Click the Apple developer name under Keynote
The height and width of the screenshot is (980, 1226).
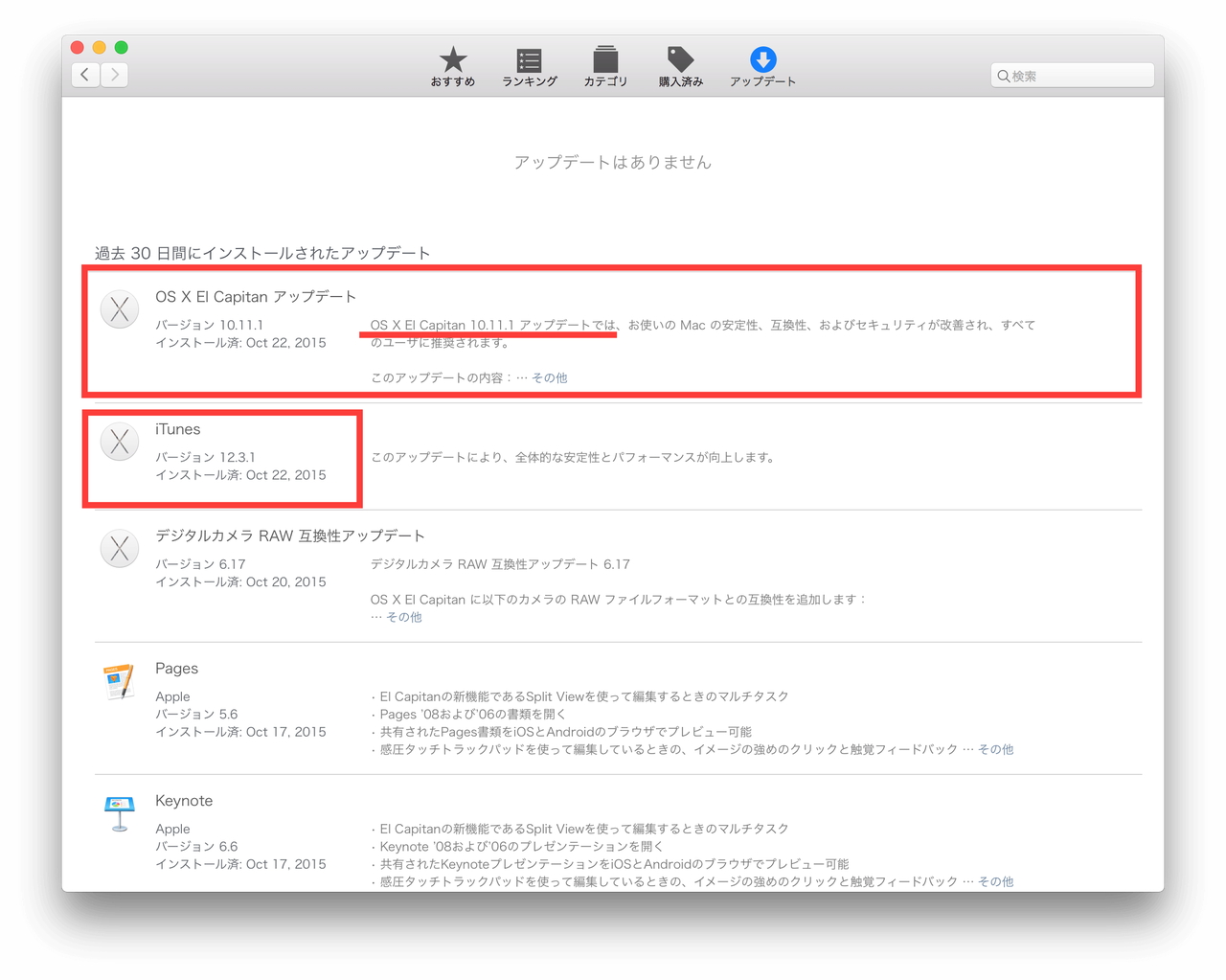click(172, 829)
